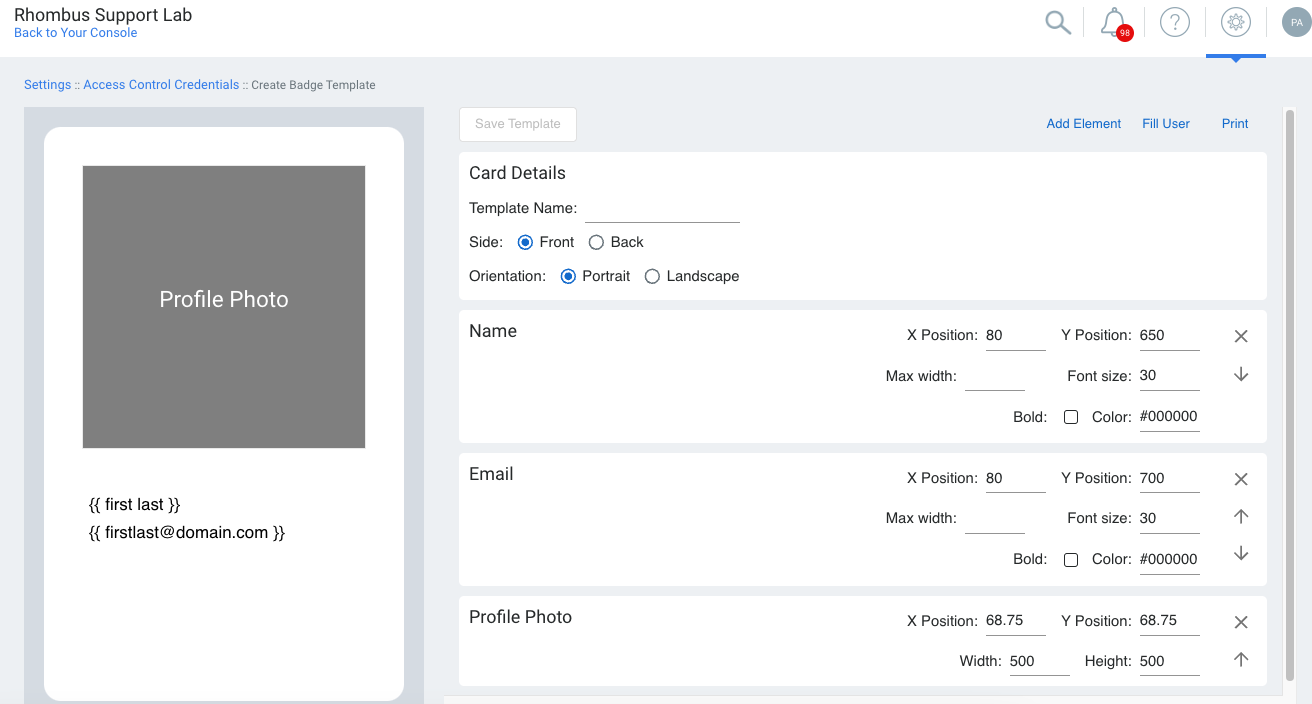
Task: Open the search tool
Action: pyautogui.click(x=1057, y=22)
